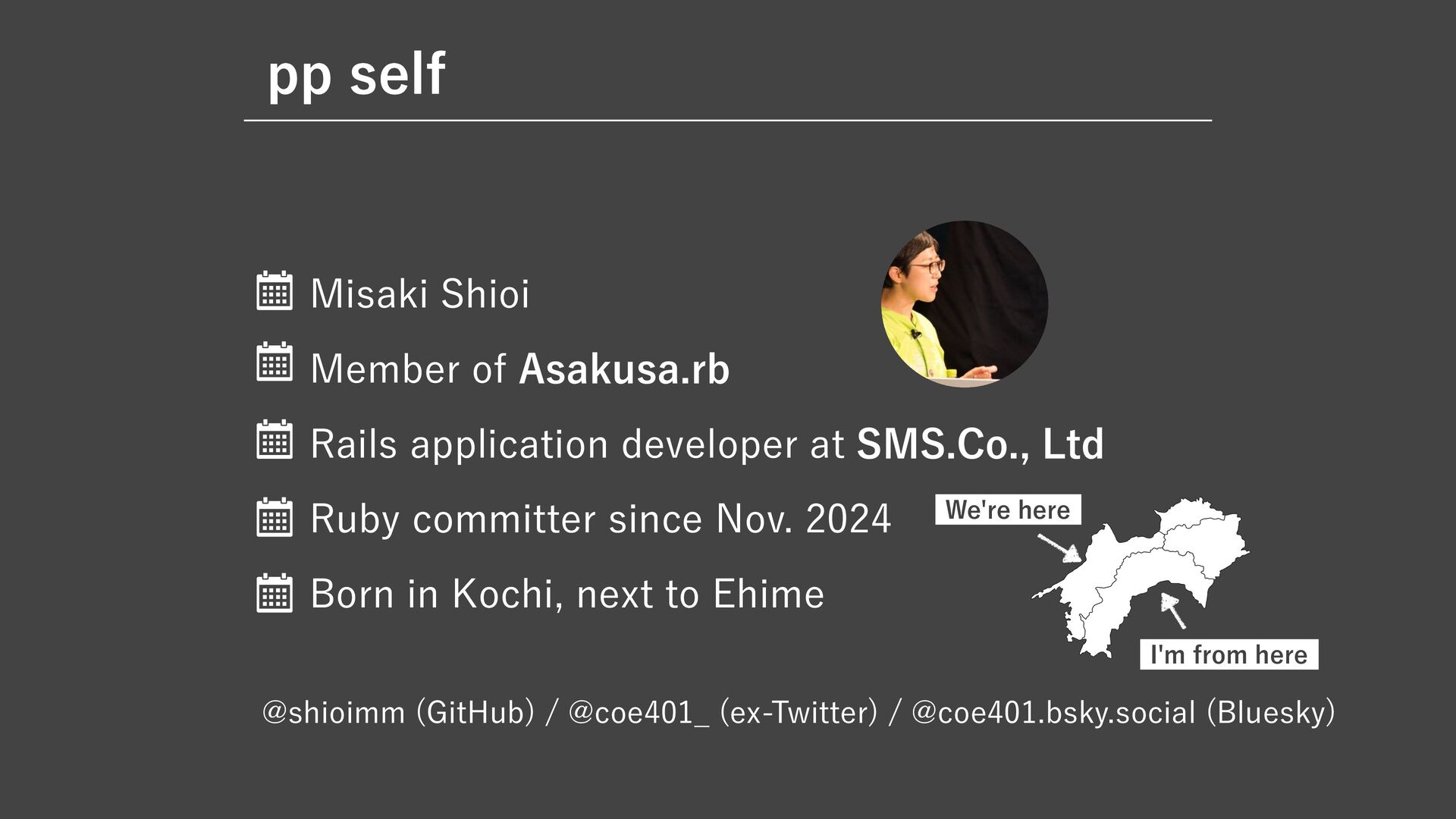This screenshot has height=819, width=1456.
Task: Click the Misaki Shioi name text
Action: [x=419, y=294]
